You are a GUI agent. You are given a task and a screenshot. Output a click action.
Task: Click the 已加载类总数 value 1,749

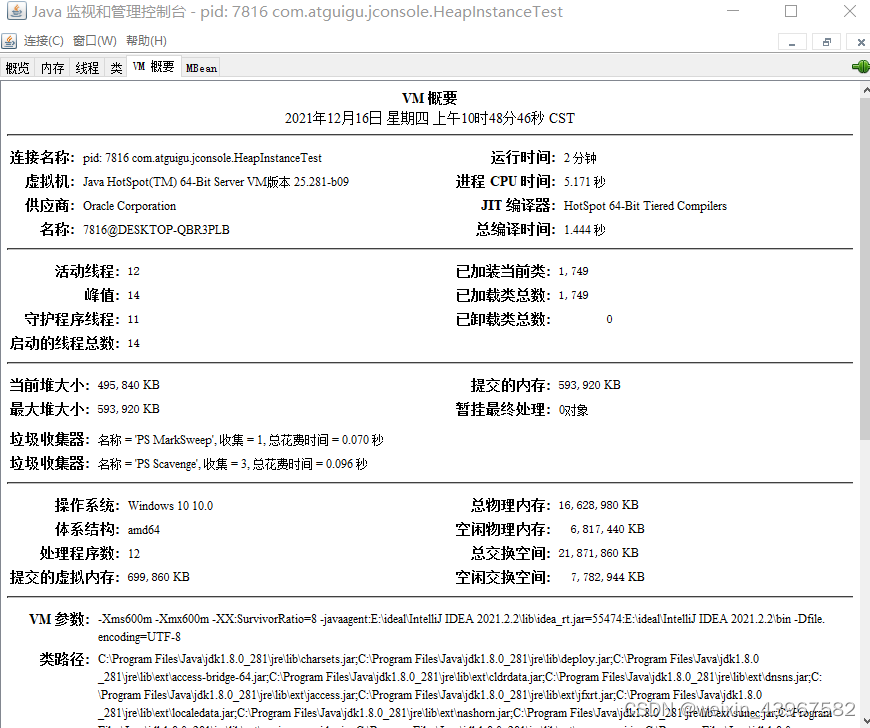pos(573,295)
